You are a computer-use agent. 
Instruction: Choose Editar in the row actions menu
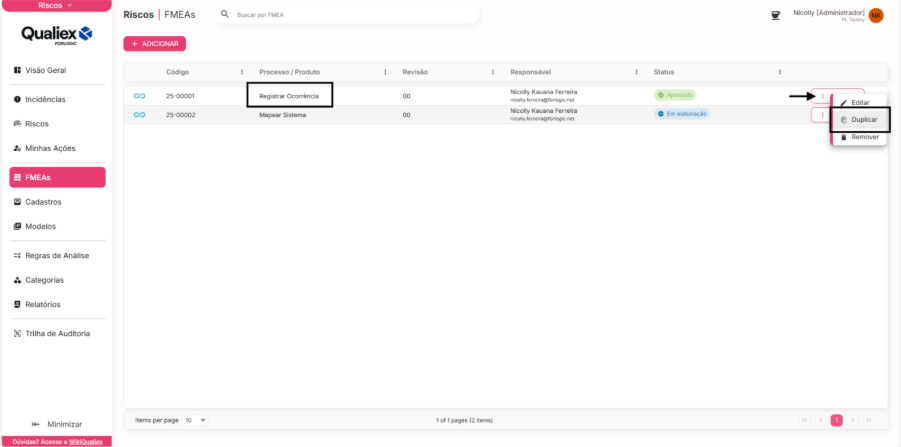coord(859,103)
